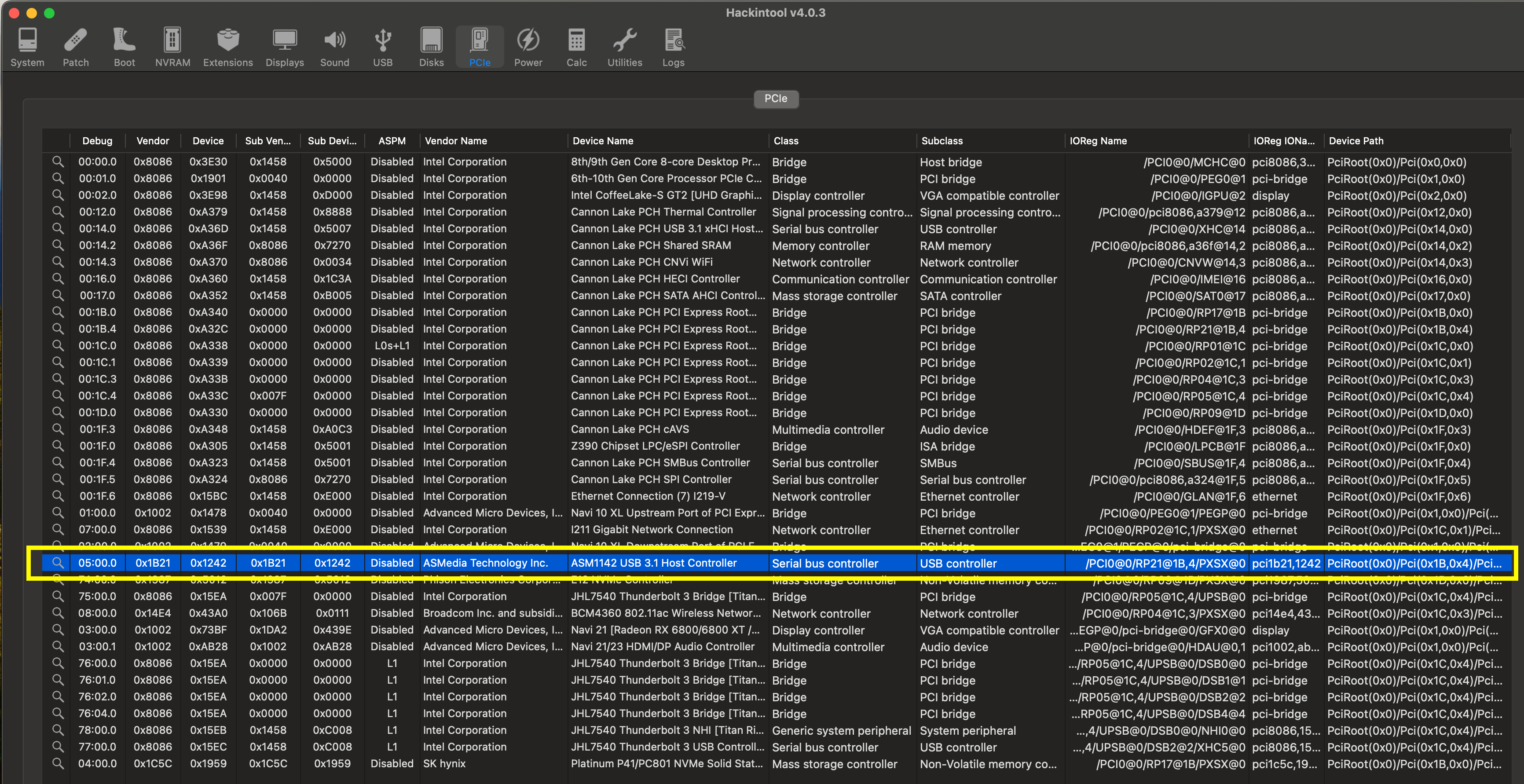
Task: Click the 0x3E30 device ID cell
Action: pos(208,161)
